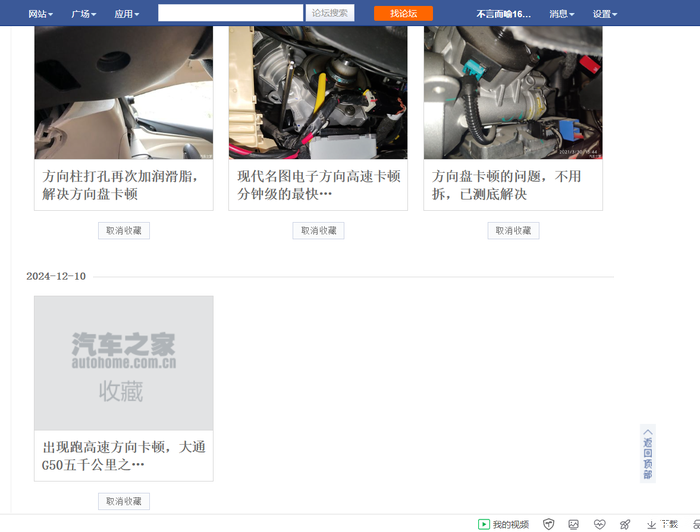The image size is (700, 532).
Task: Click the shield security icon in status bar
Action: pos(548,524)
